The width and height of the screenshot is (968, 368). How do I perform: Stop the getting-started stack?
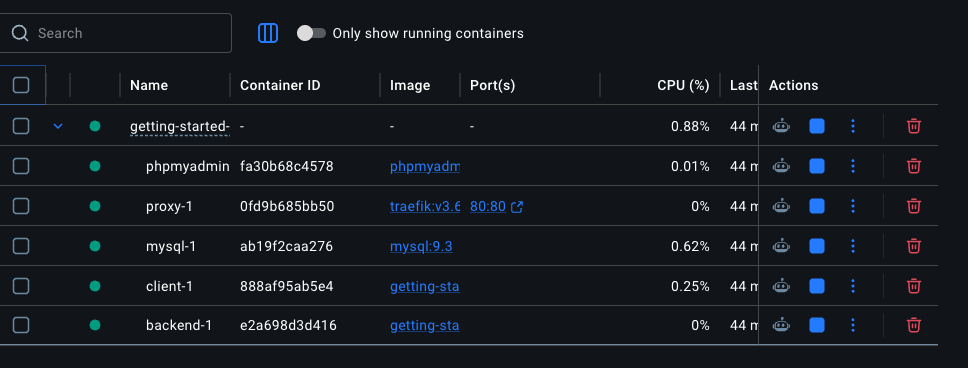pyautogui.click(x=817, y=126)
